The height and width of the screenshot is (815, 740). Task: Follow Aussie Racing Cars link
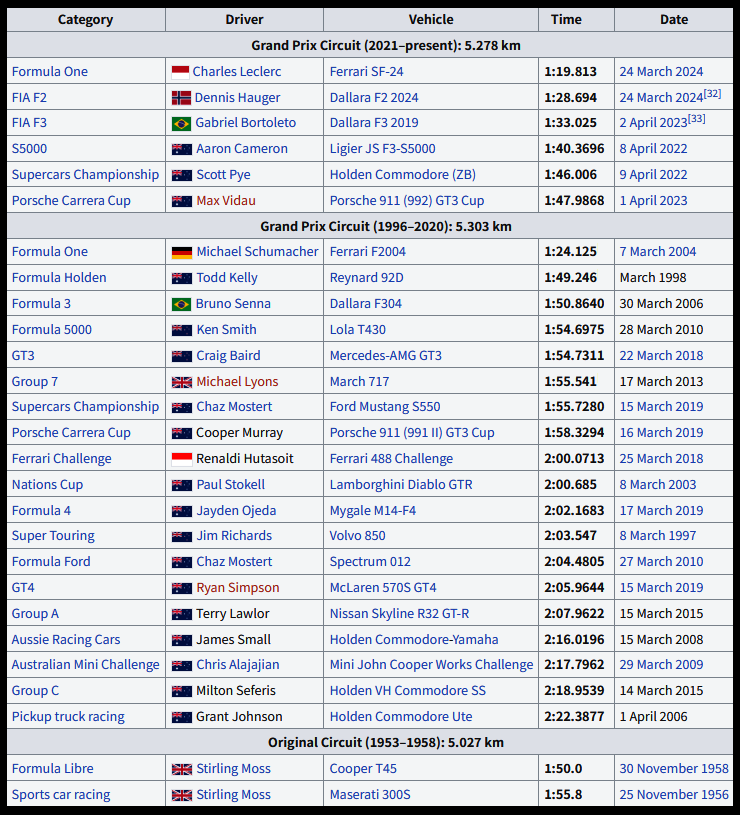coord(65,639)
